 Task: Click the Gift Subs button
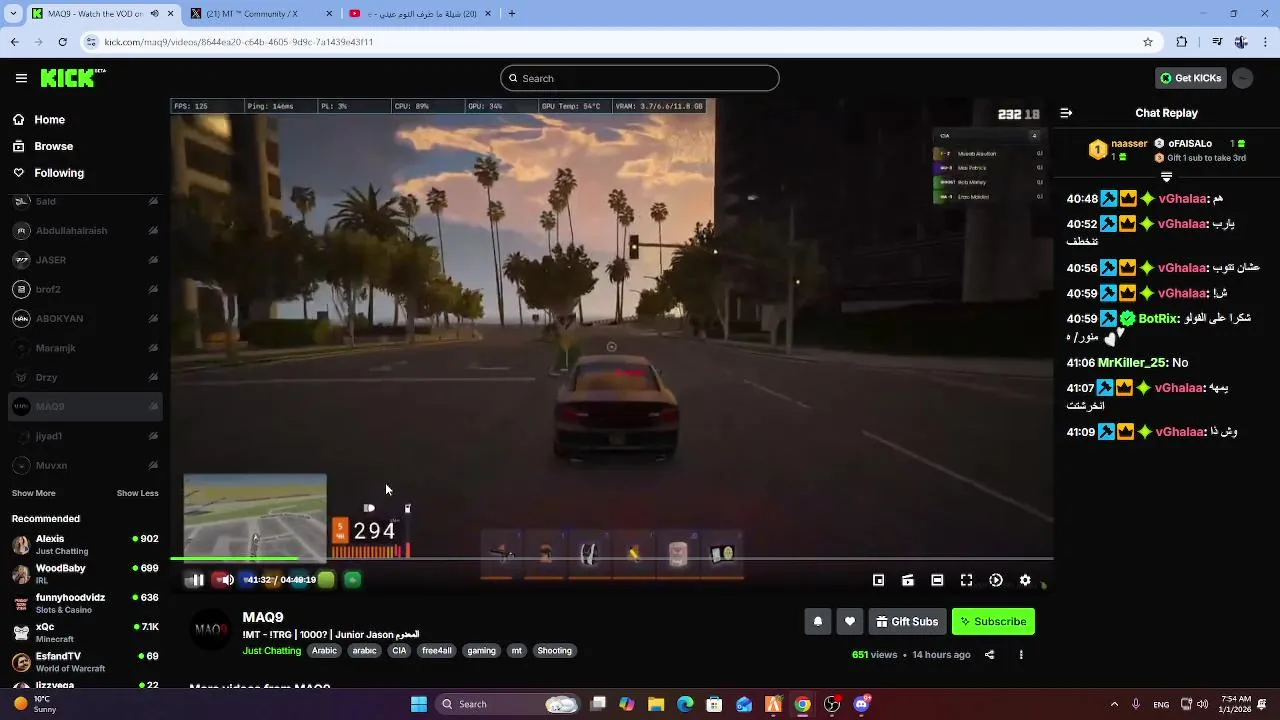[x=907, y=621]
